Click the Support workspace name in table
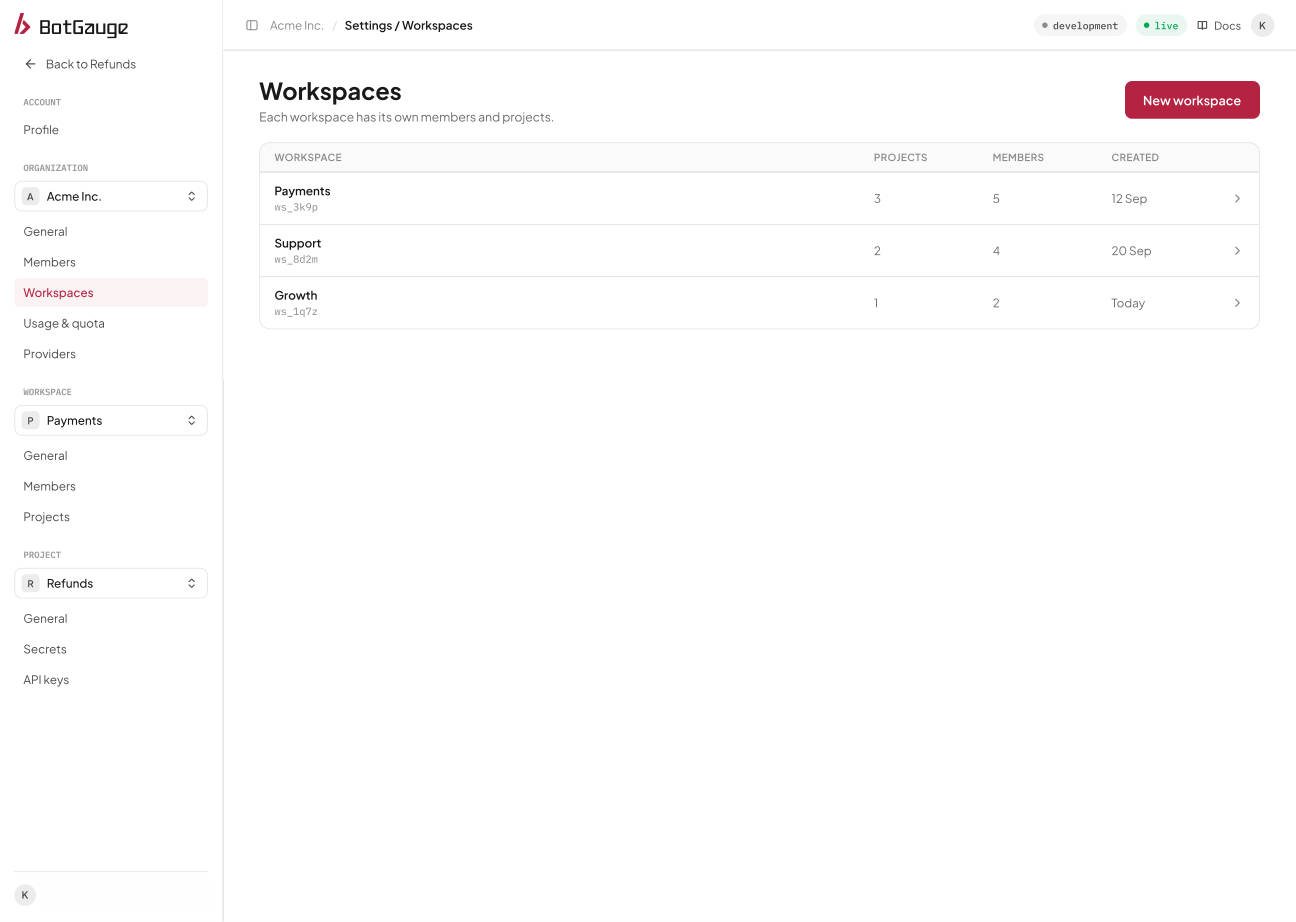 click(x=298, y=243)
